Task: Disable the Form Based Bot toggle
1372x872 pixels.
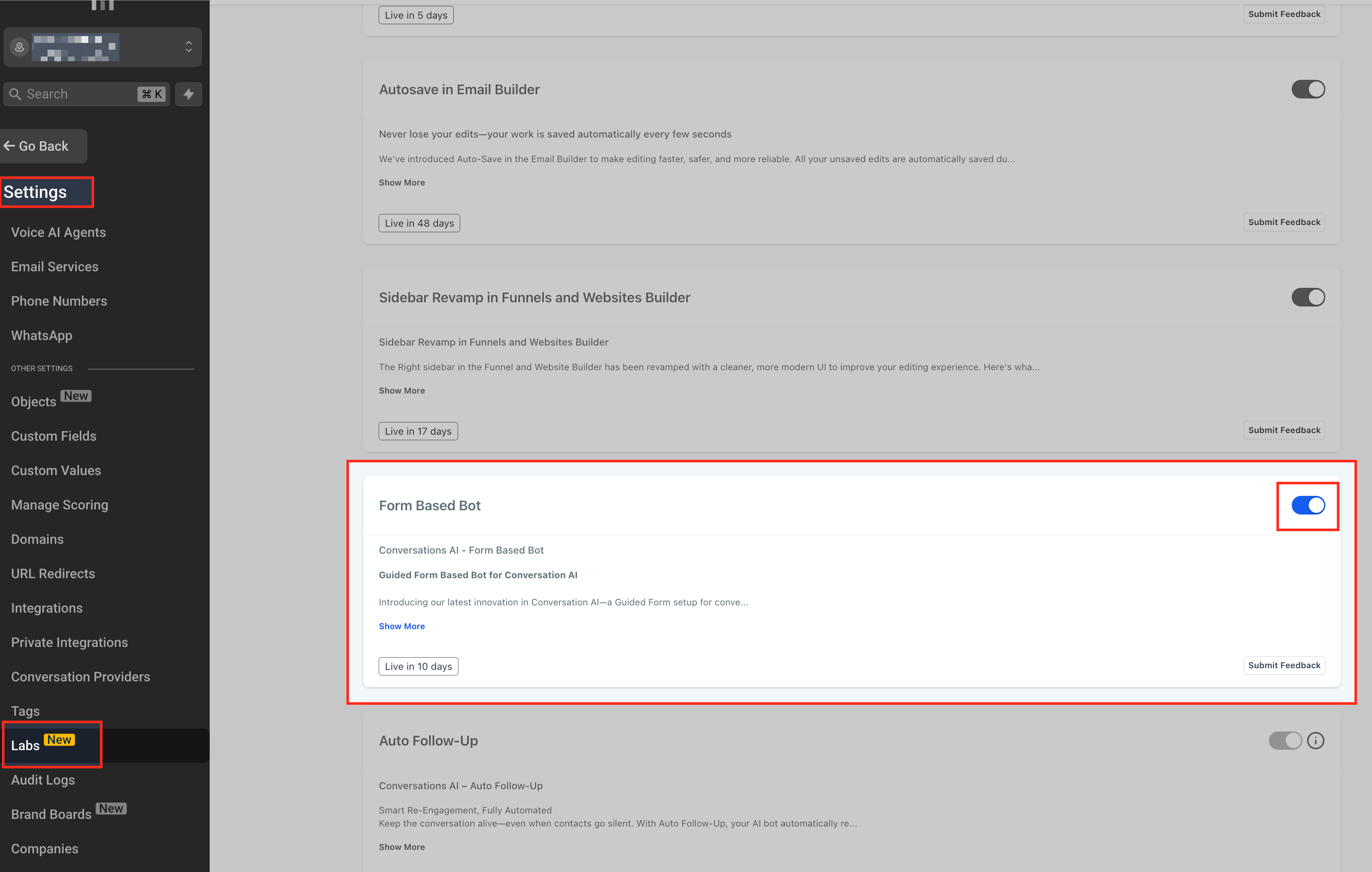Action: (x=1307, y=505)
